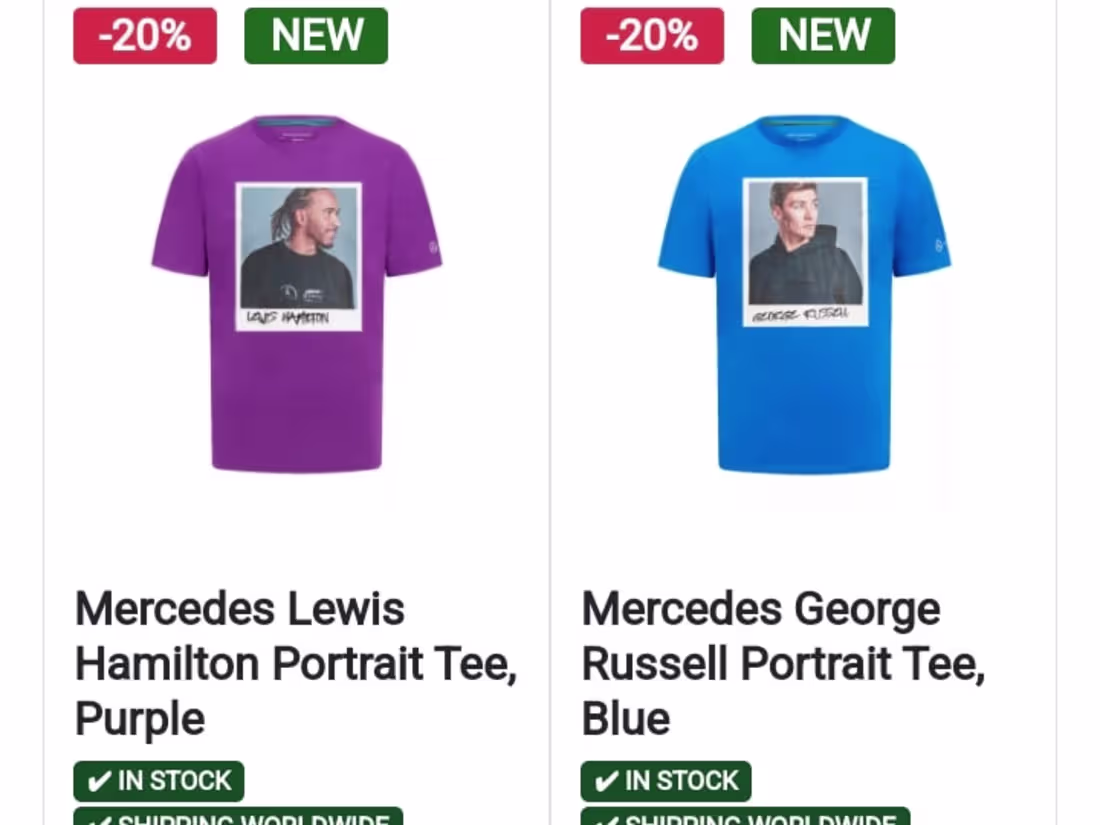Open the blue George Russell t-shirt image
Screen dimensions: 1100x825
[804, 294]
